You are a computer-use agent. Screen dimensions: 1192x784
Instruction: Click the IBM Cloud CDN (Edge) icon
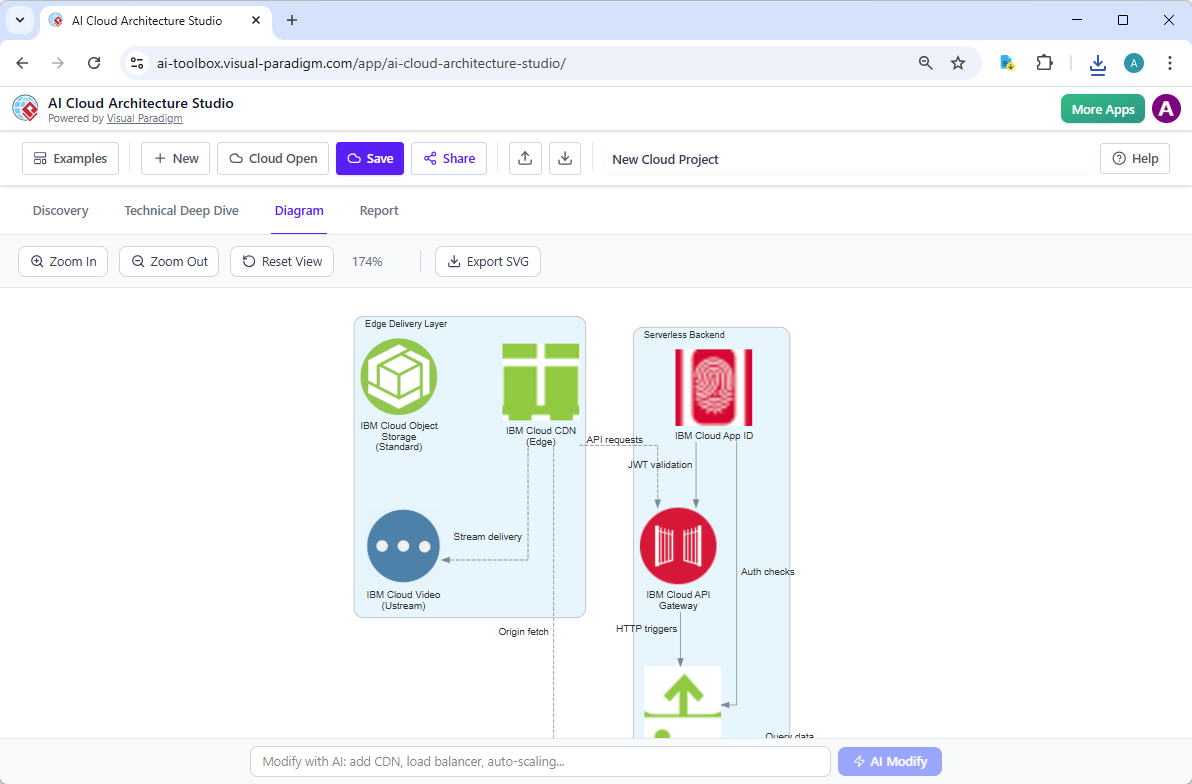pos(540,381)
